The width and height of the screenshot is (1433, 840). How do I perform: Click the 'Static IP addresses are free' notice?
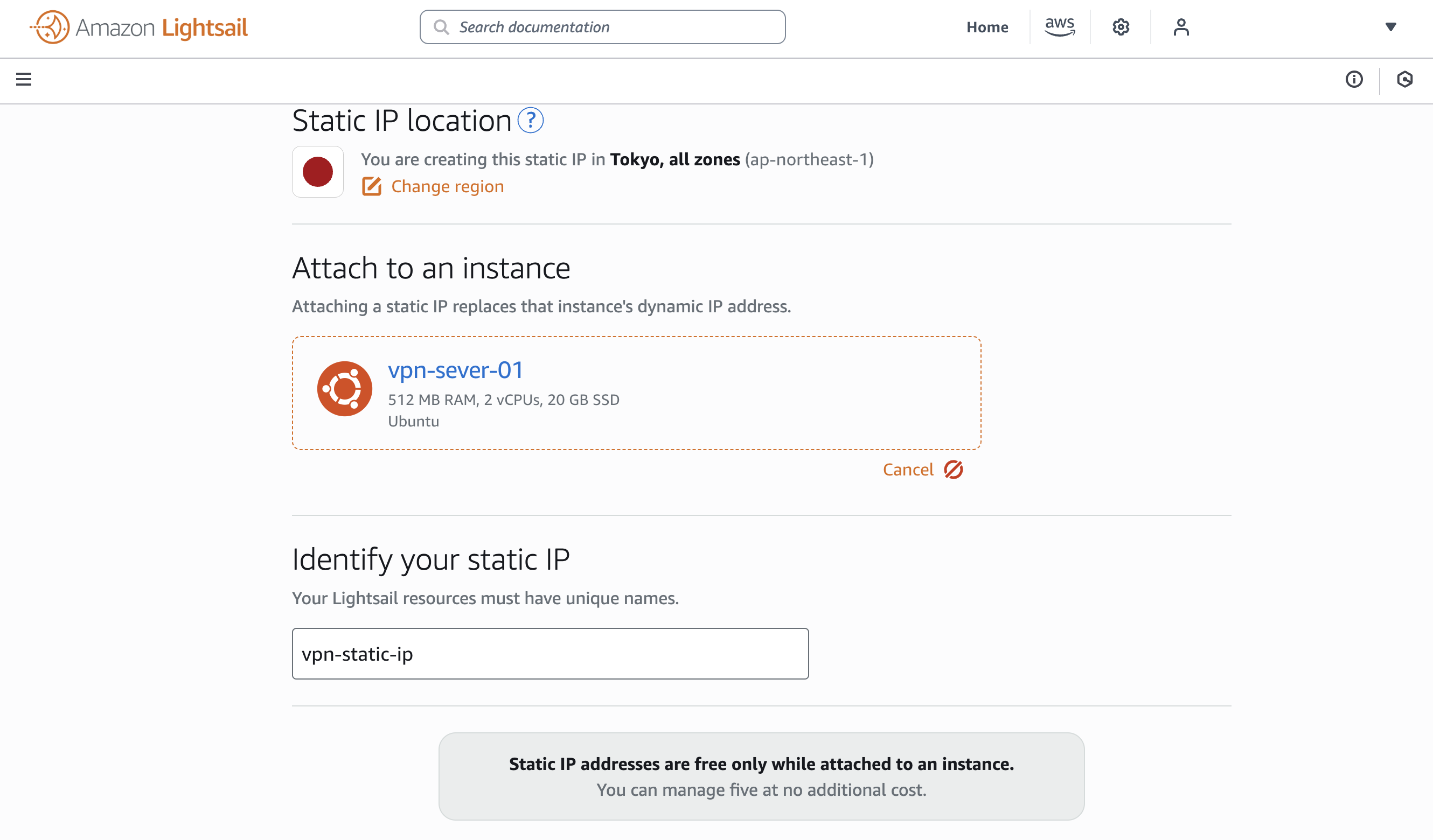click(761, 776)
